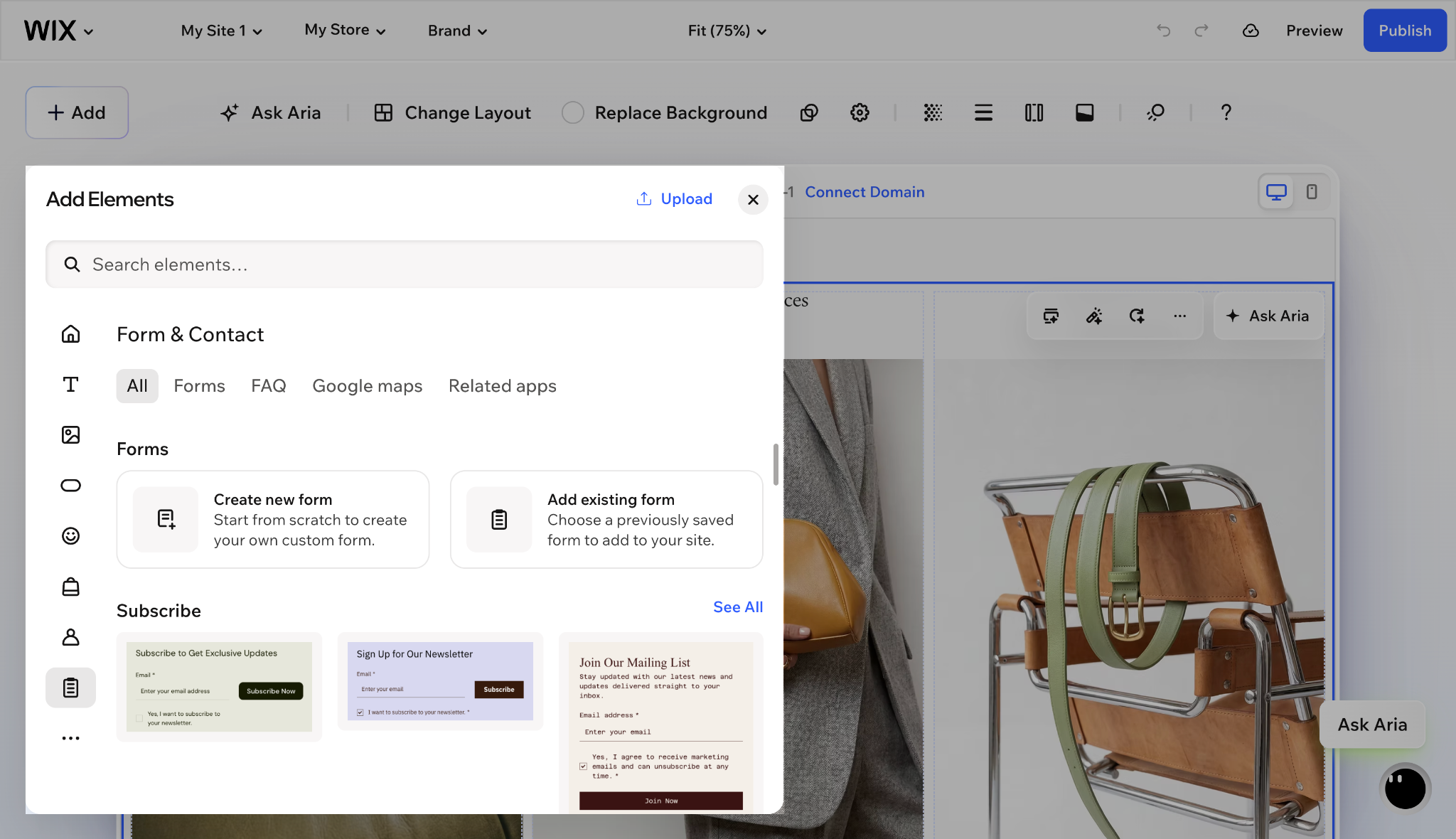1456x839 pixels.
Task: Switch to mobile view toggle
Action: click(x=1312, y=192)
